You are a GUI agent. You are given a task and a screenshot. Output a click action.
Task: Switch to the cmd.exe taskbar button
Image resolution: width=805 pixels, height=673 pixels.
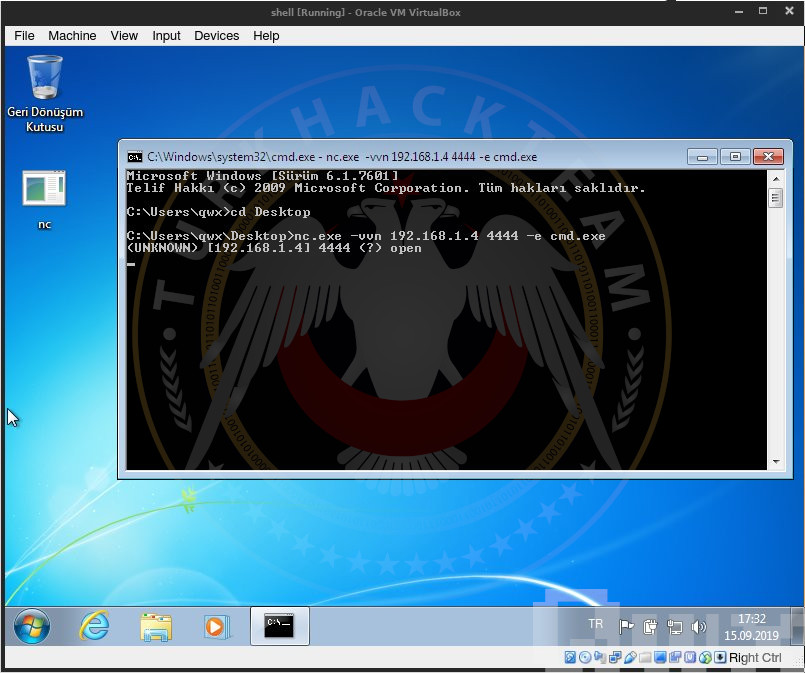[x=280, y=626]
